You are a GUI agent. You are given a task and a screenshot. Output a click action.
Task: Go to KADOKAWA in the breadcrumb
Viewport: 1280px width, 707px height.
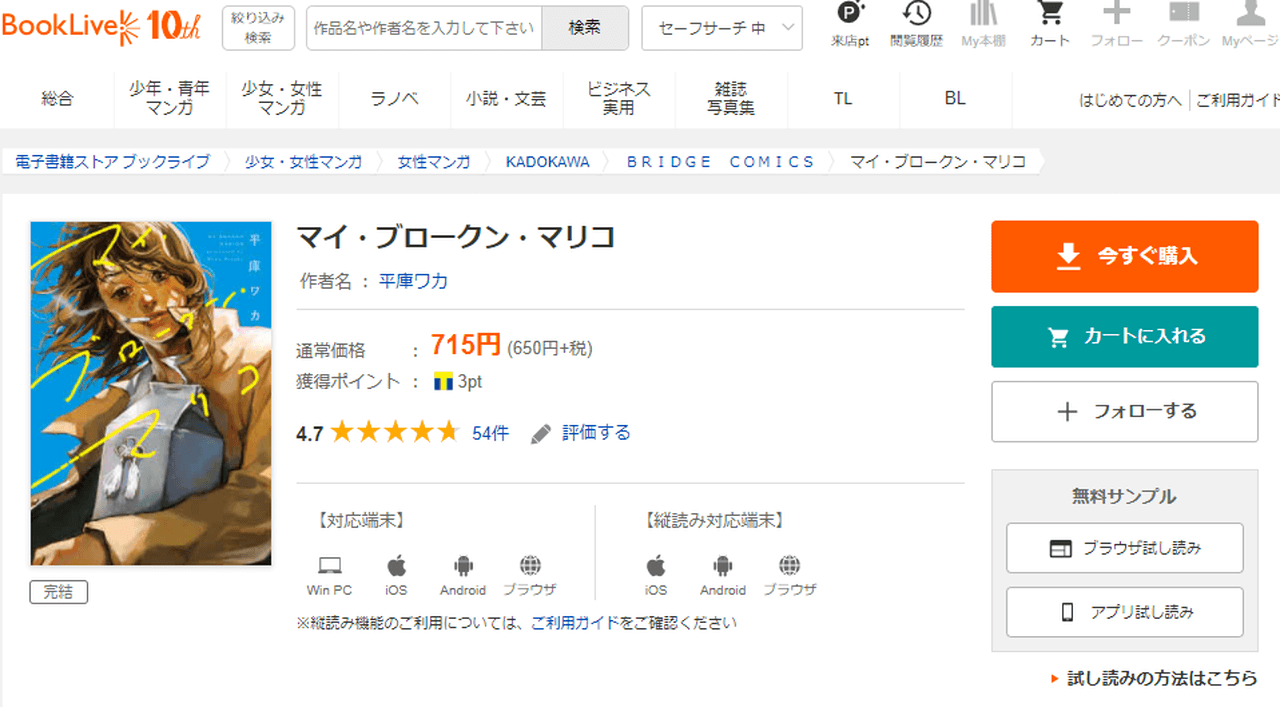coord(547,161)
